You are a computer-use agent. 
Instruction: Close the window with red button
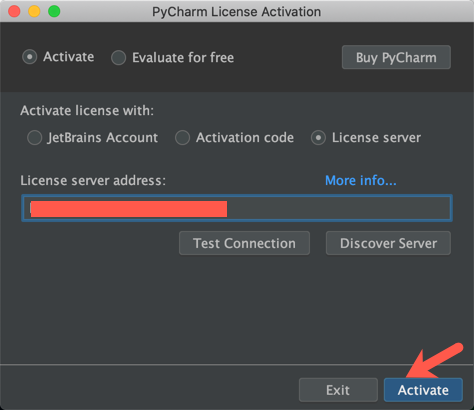point(14,11)
